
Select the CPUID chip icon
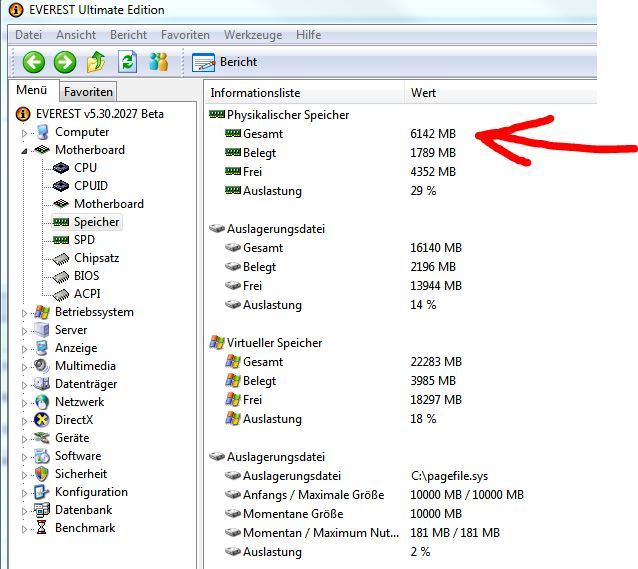point(61,186)
